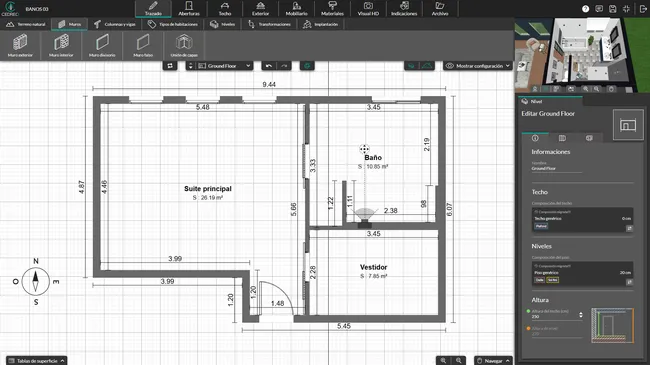
Task: Undo the last action
Action: pos(269,66)
